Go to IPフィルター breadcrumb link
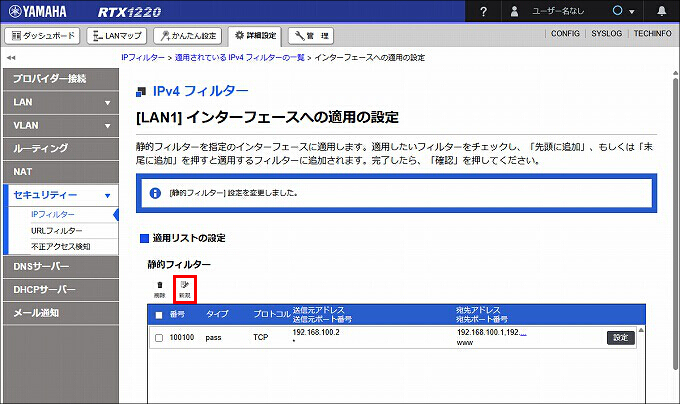 click(x=143, y=58)
